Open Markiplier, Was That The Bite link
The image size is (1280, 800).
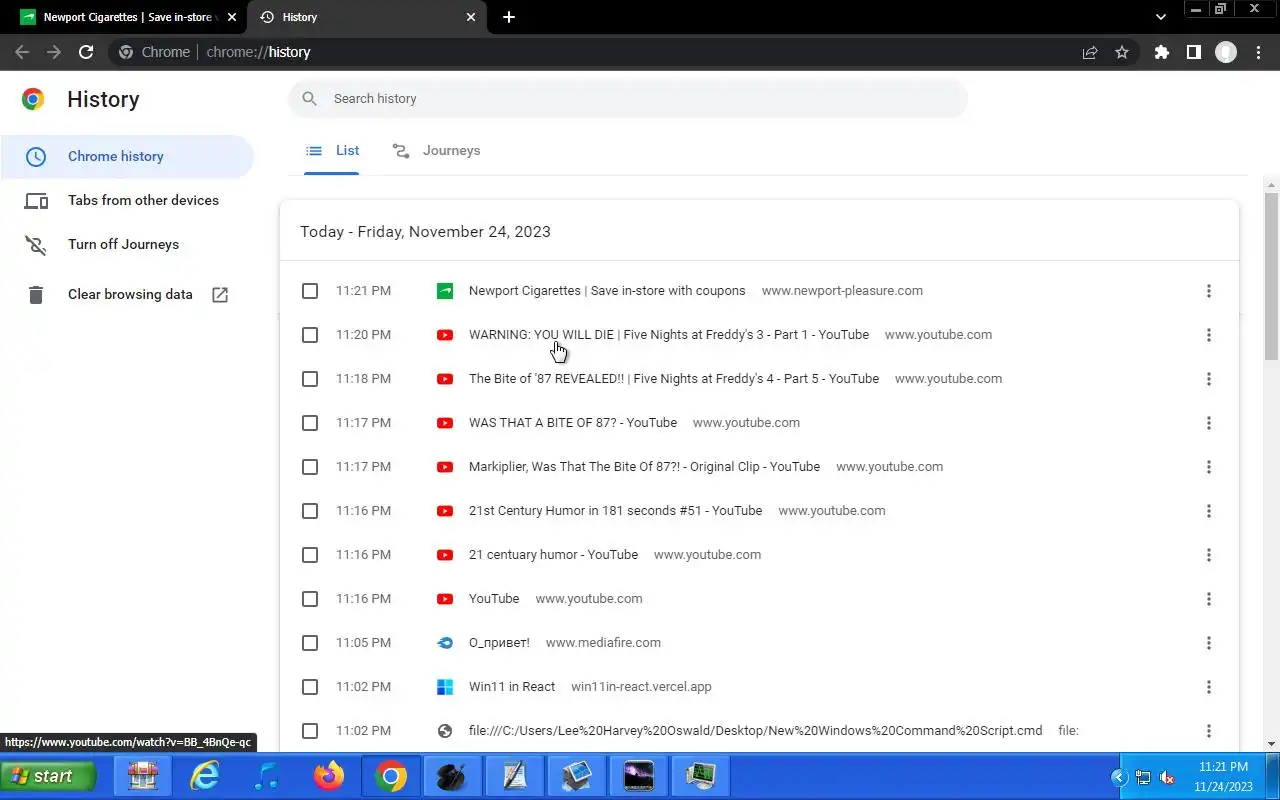coord(644,467)
